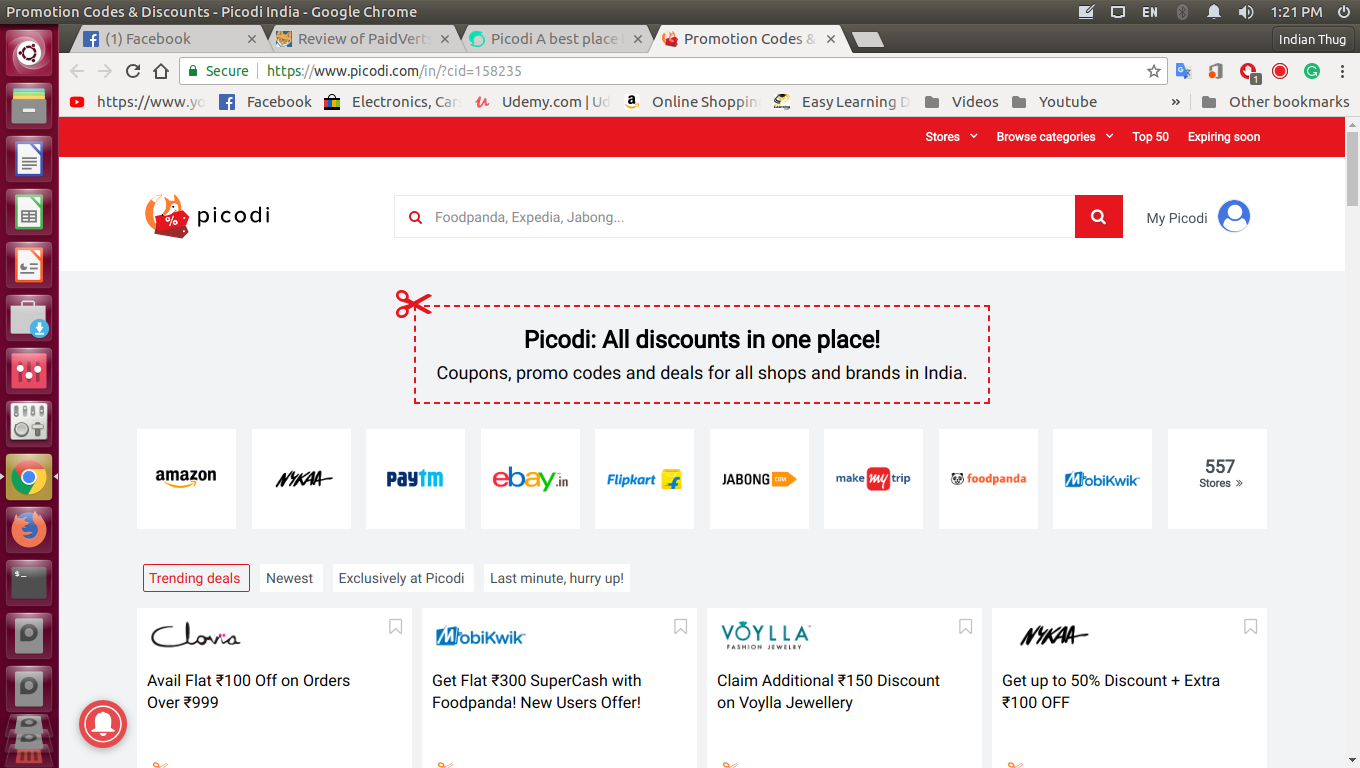The width and height of the screenshot is (1360, 768).
Task: Save the MobiKwik SuperCash offer
Action: (x=680, y=625)
